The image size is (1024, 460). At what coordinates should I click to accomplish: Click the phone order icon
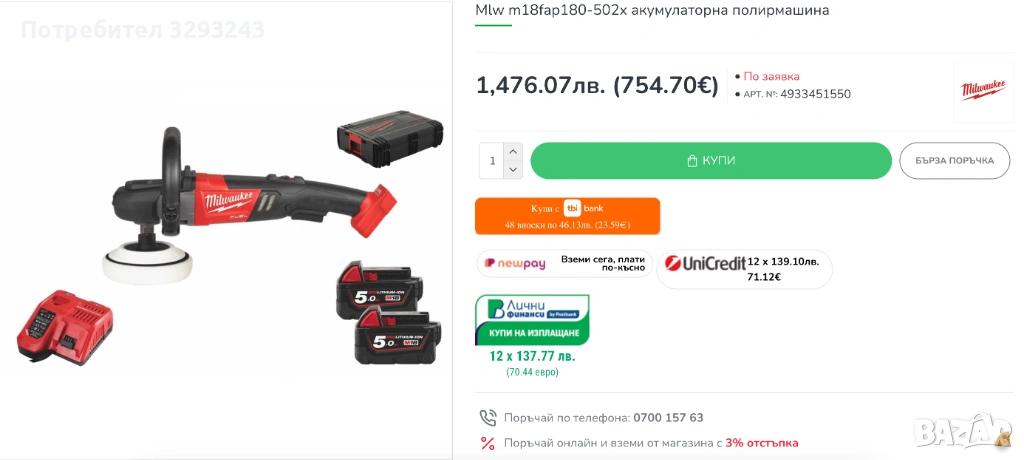[488, 418]
